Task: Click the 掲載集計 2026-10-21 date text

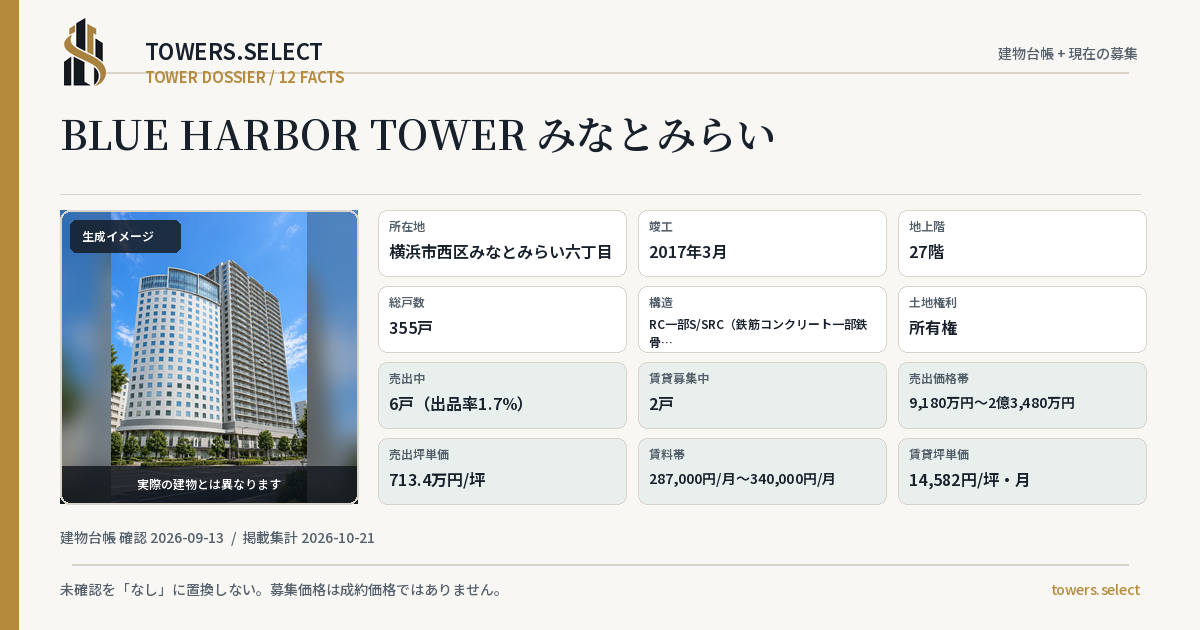Action: click(x=309, y=538)
